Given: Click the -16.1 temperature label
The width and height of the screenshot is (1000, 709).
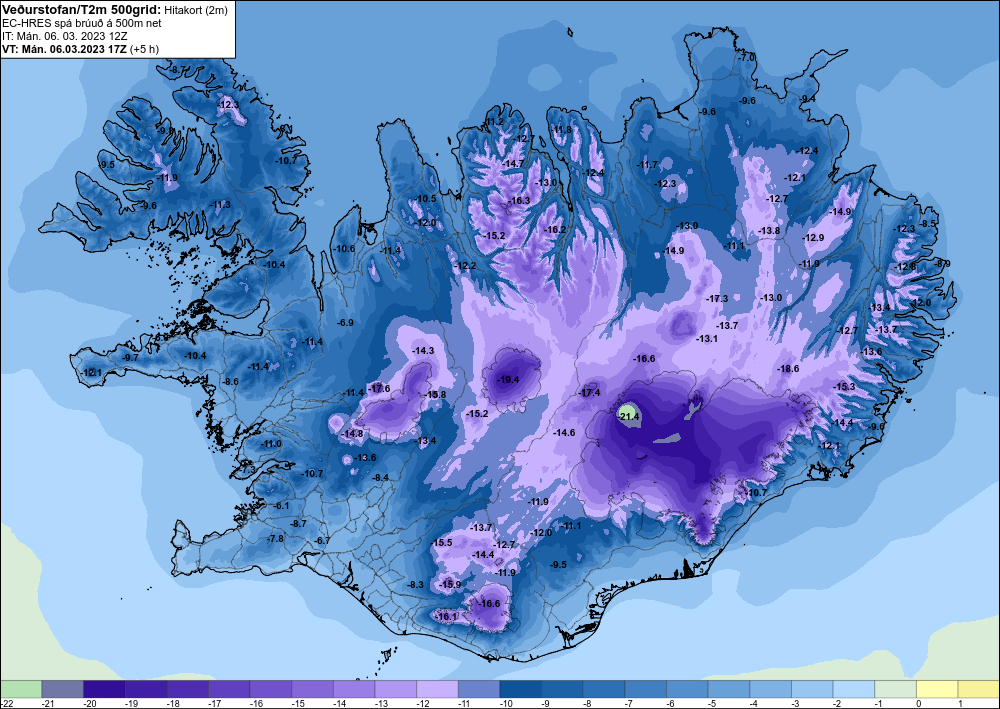Looking at the screenshot, I should point(446,617).
